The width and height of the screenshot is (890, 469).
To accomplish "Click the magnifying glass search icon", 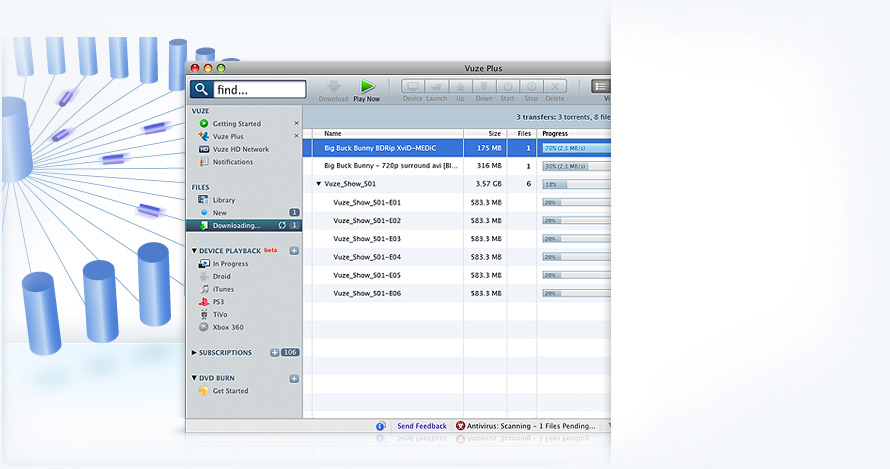I will (x=201, y=89).
